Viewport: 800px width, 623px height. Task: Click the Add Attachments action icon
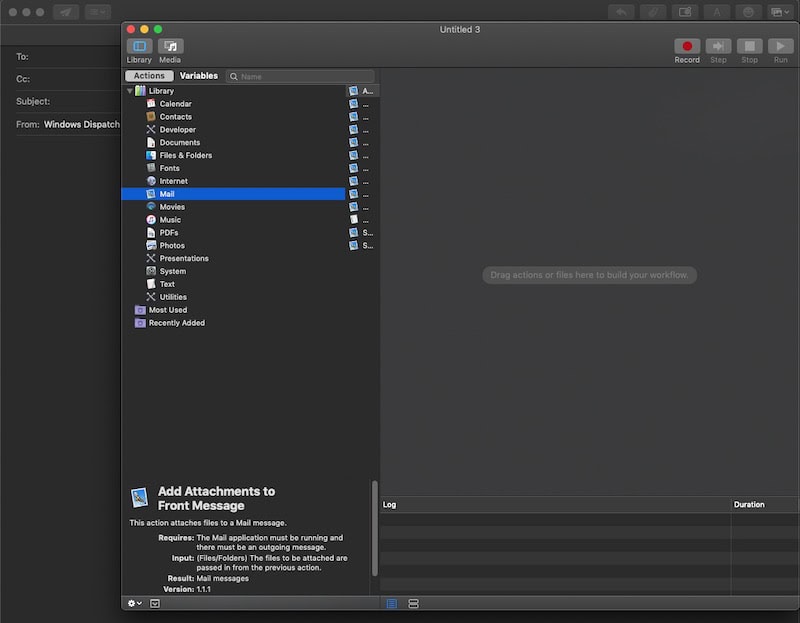[x=139, y=497]
